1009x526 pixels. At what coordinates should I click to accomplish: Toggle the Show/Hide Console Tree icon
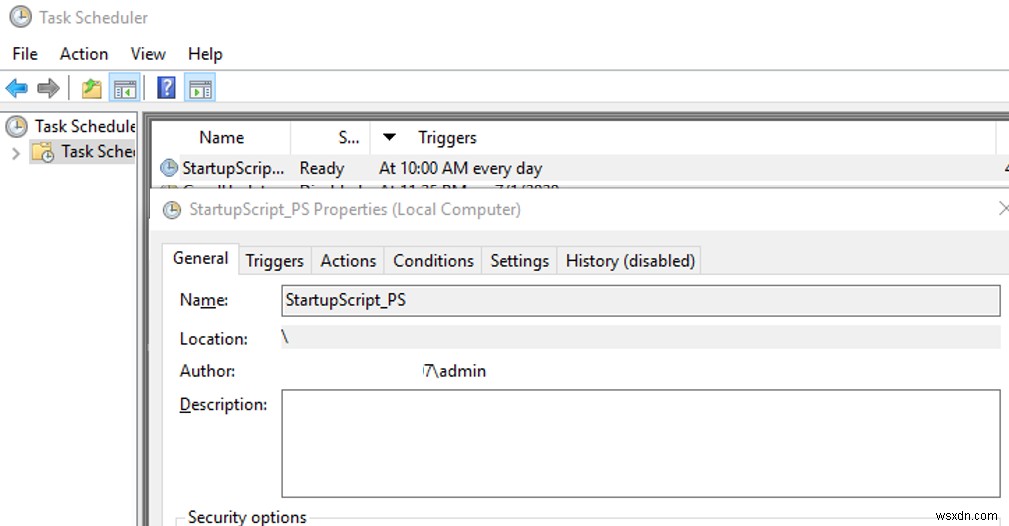click(x=124, y=88)
